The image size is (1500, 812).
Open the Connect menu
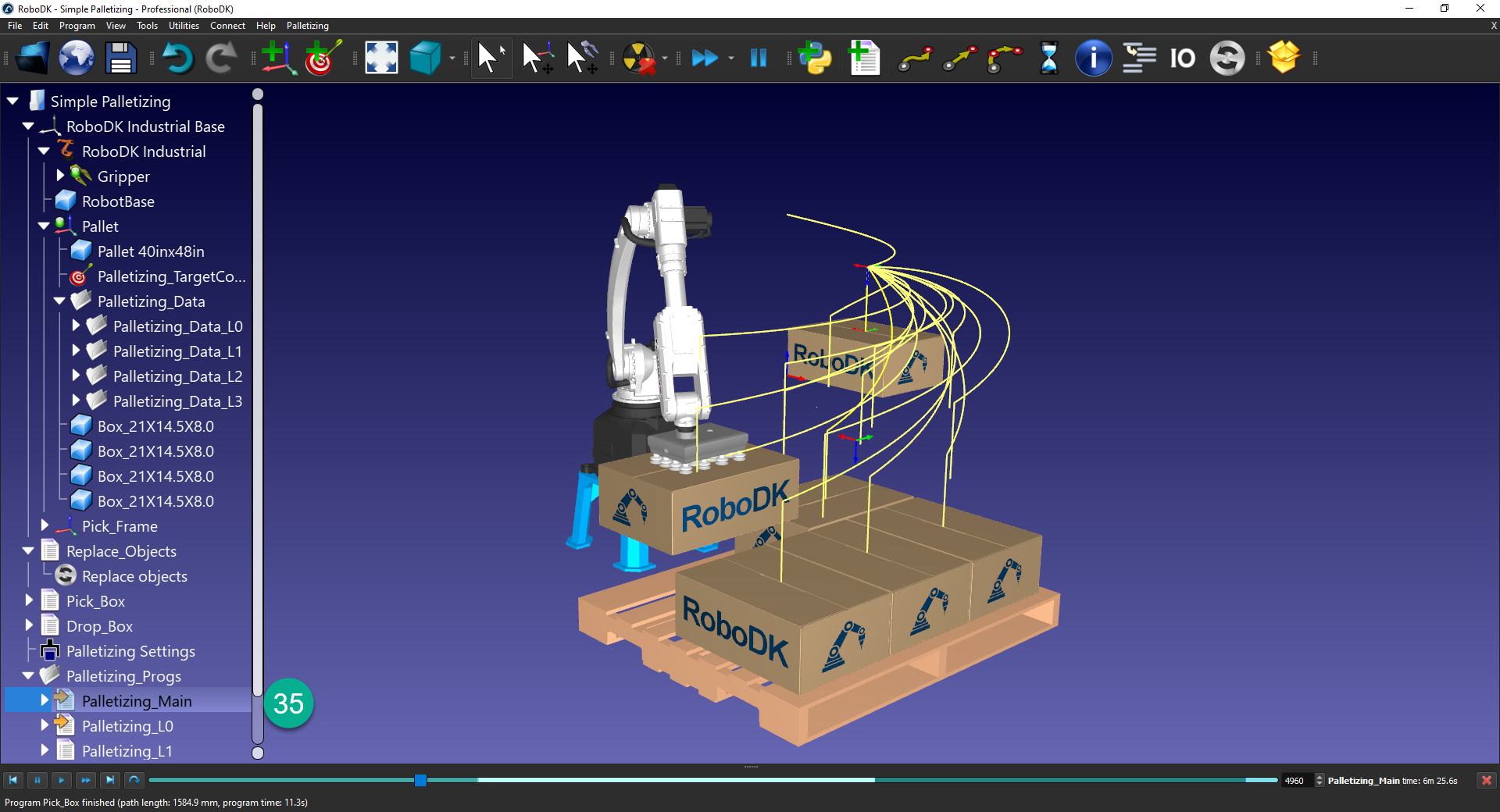(227, 26)
